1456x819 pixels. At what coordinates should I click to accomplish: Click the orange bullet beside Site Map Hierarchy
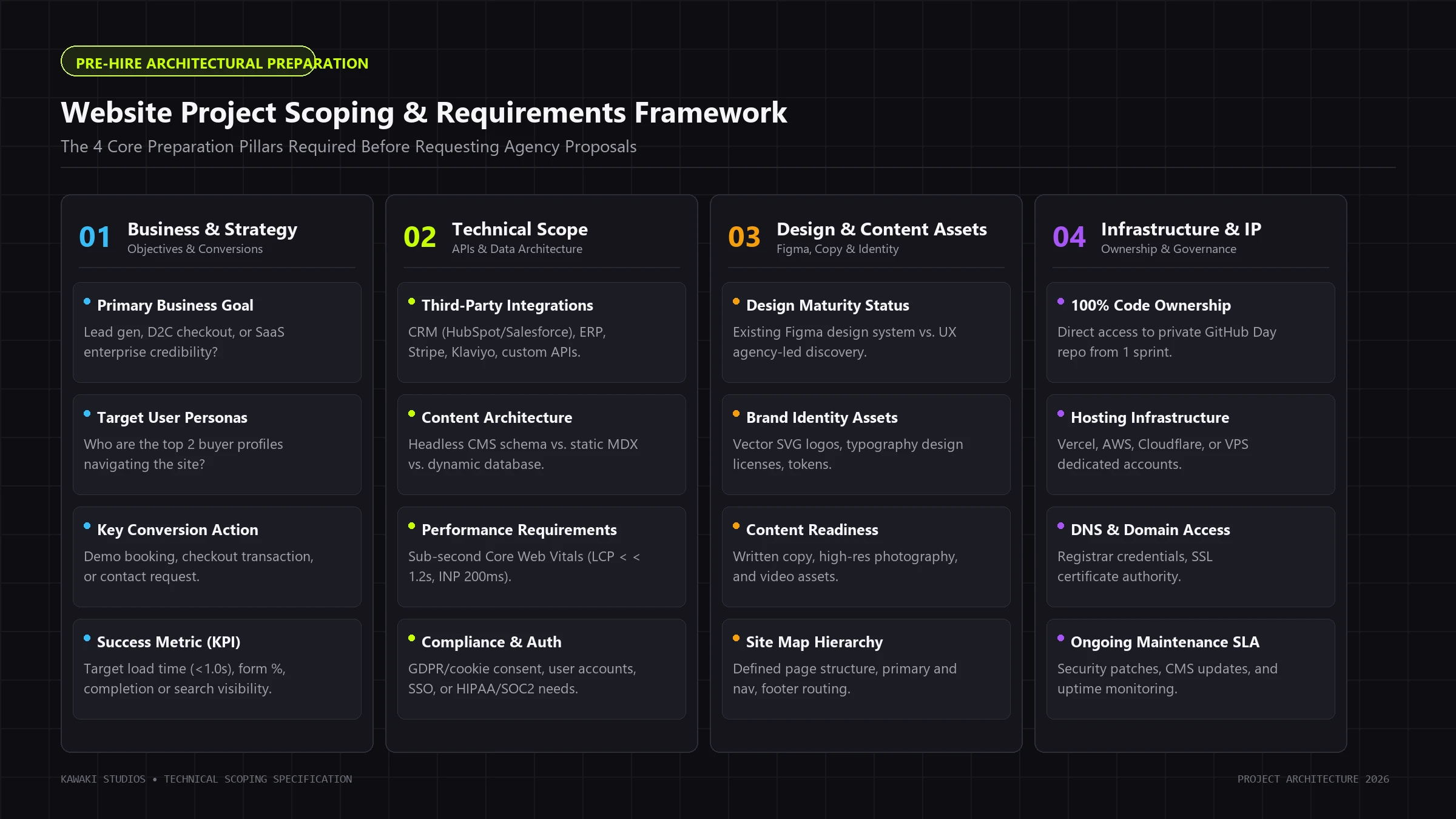click(736, 638)
